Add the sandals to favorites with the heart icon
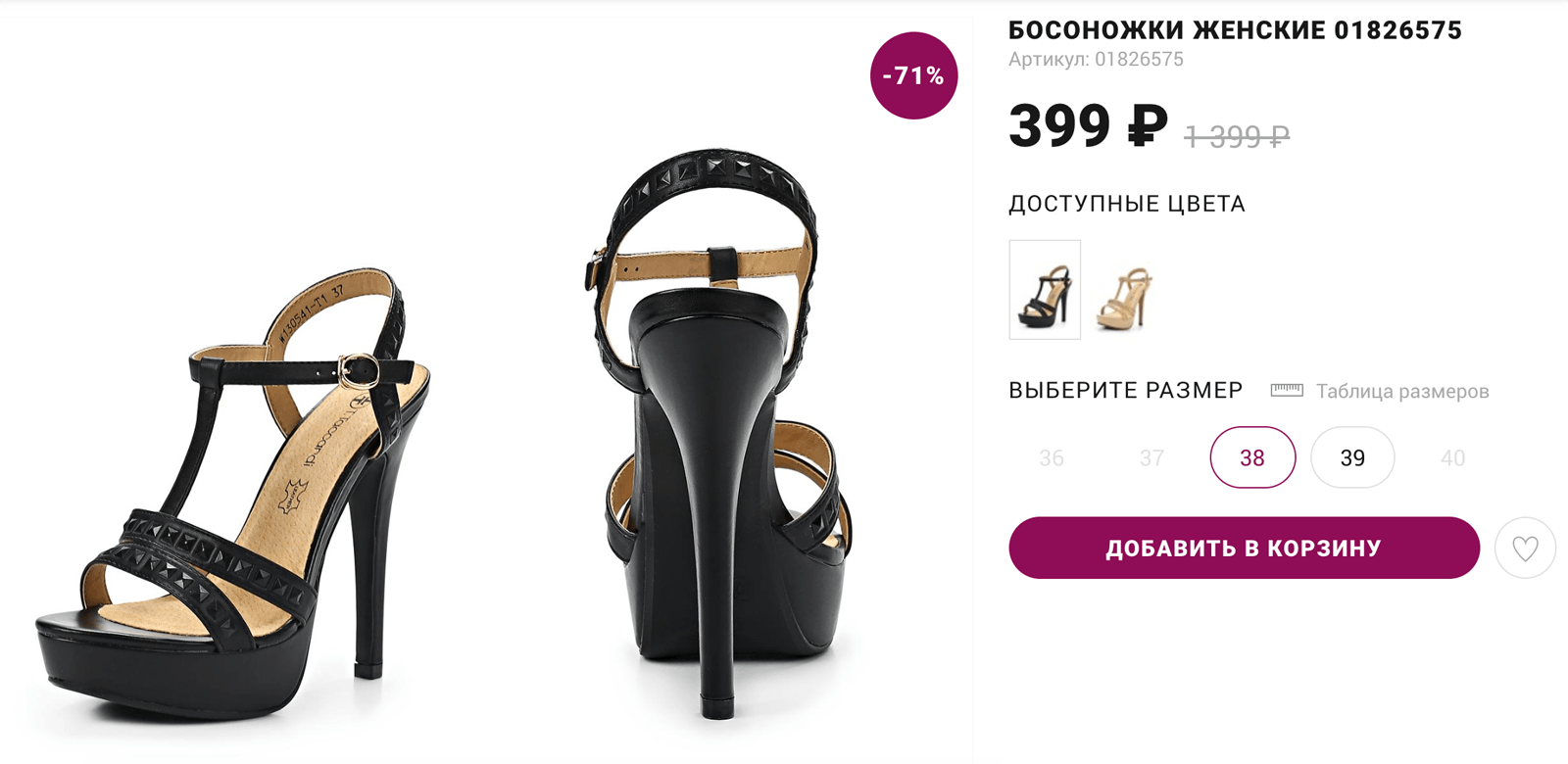The image size is (1568, 764). (1525, 549)
